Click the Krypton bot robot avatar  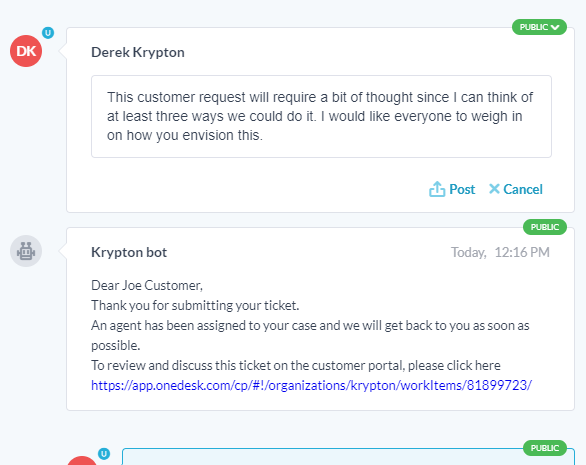(x=26, y=251)
